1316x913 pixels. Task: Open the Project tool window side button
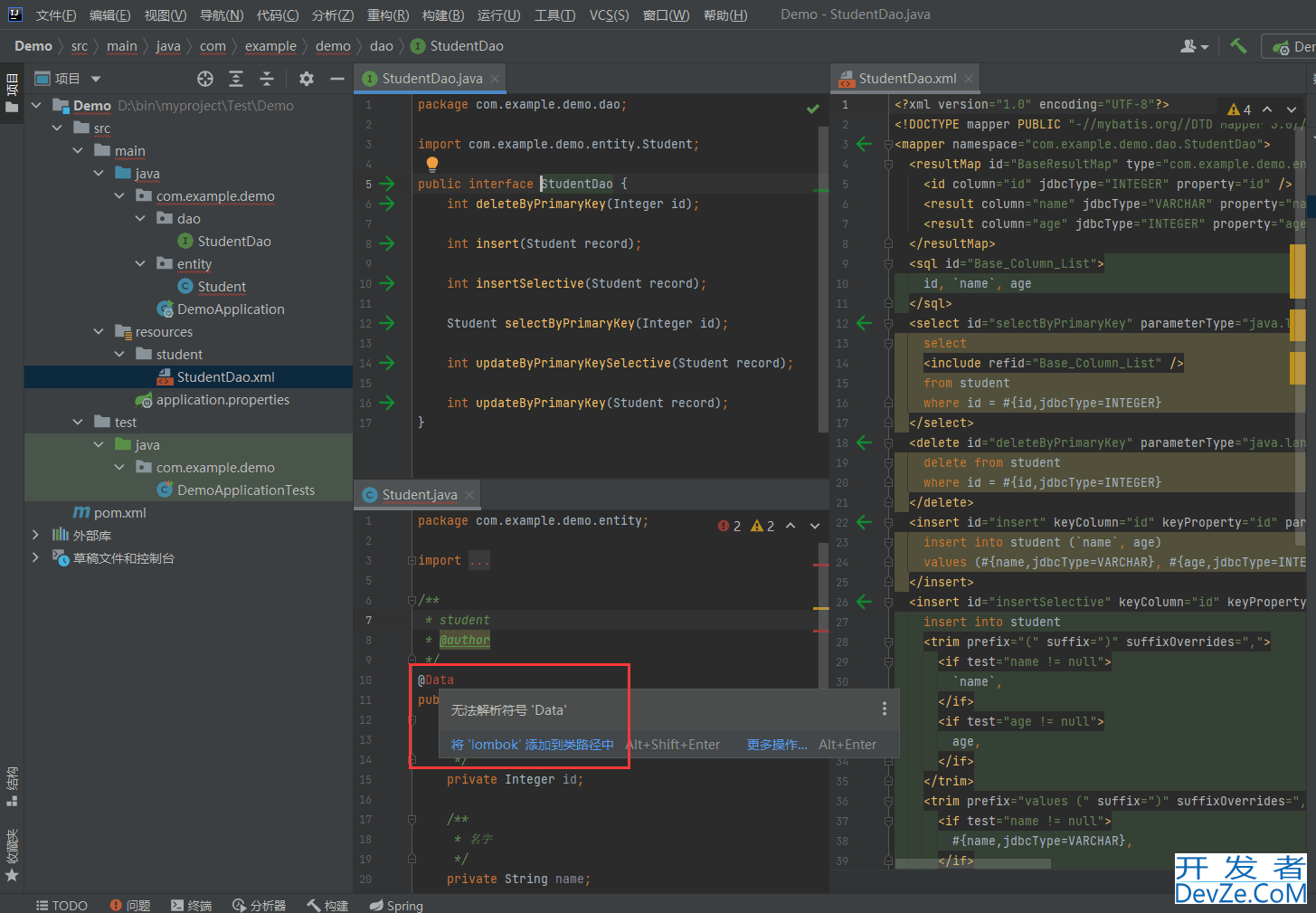[x=12, y=93]
